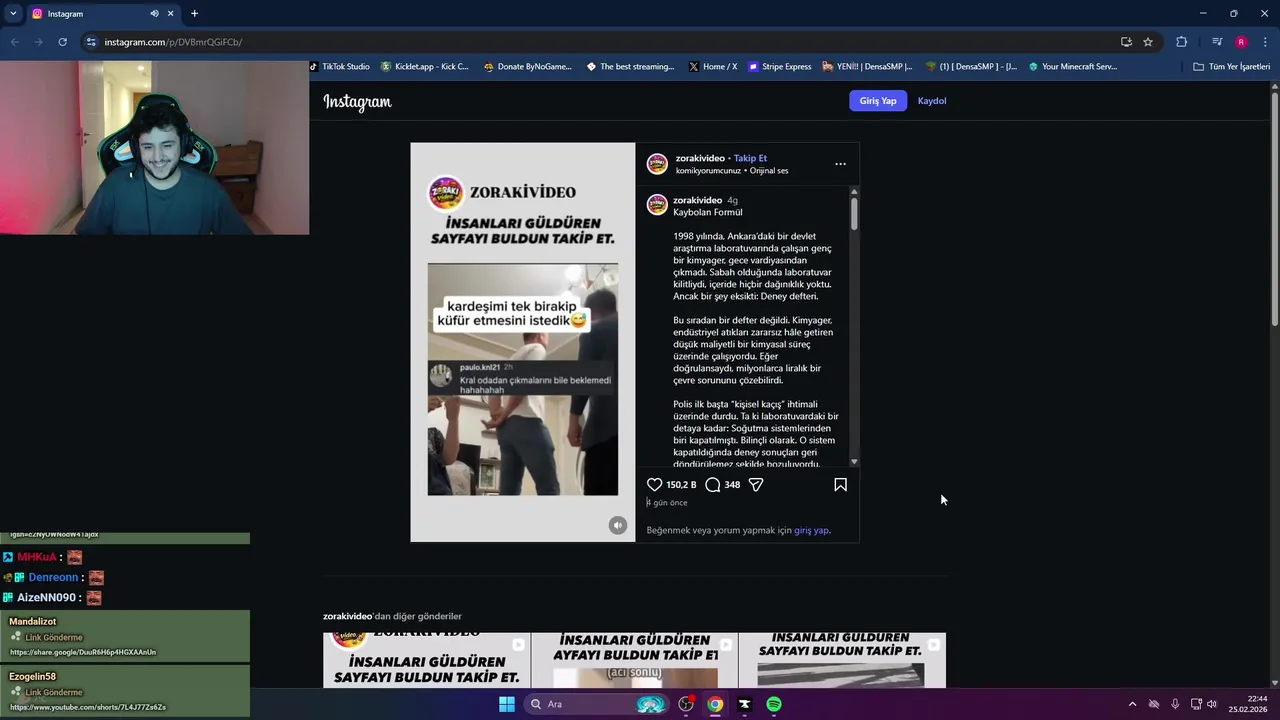Open zorakivideo username in post header
1280x720 pixels.
click(700, 158)
